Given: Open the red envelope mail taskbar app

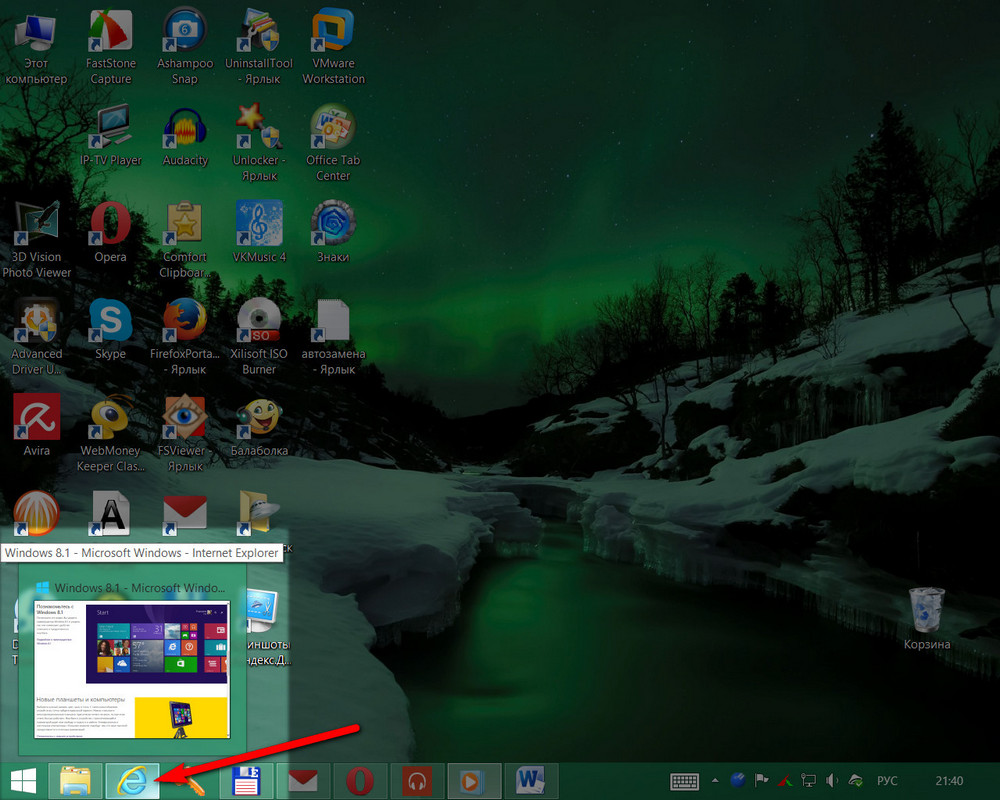Looking at the screenshot, I should 303,781.
